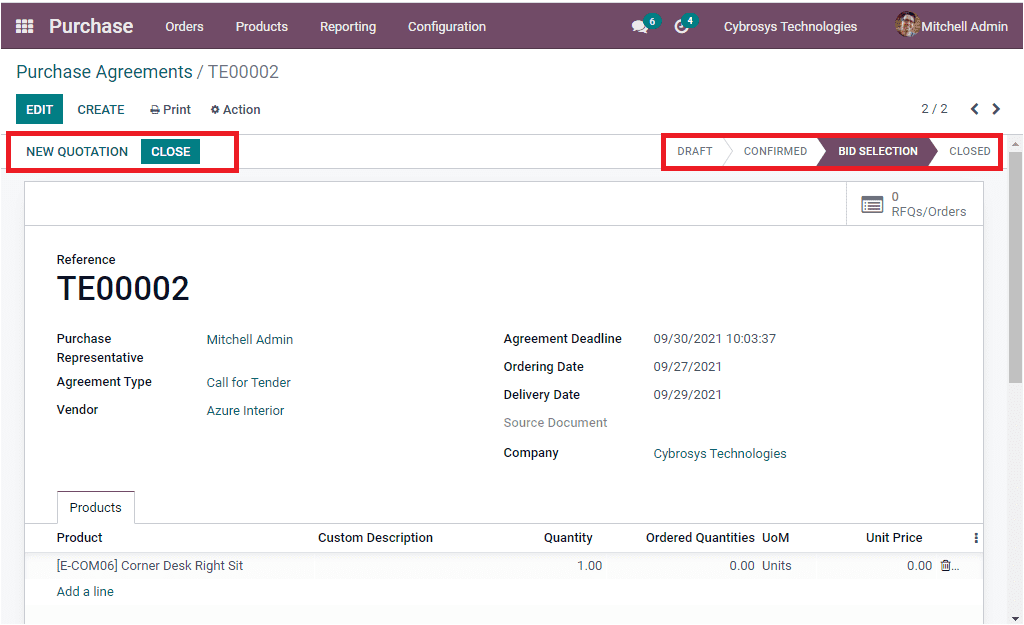
Task: Click the BID SELECTION stage in the progress bar
Action: (876, 151)
